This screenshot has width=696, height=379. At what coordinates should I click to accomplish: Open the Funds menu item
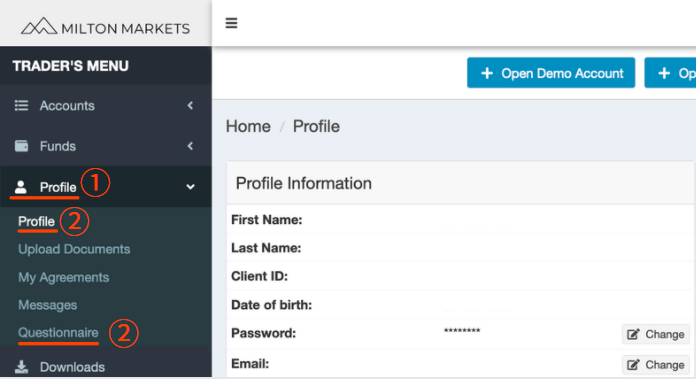[x=106, y=146]
